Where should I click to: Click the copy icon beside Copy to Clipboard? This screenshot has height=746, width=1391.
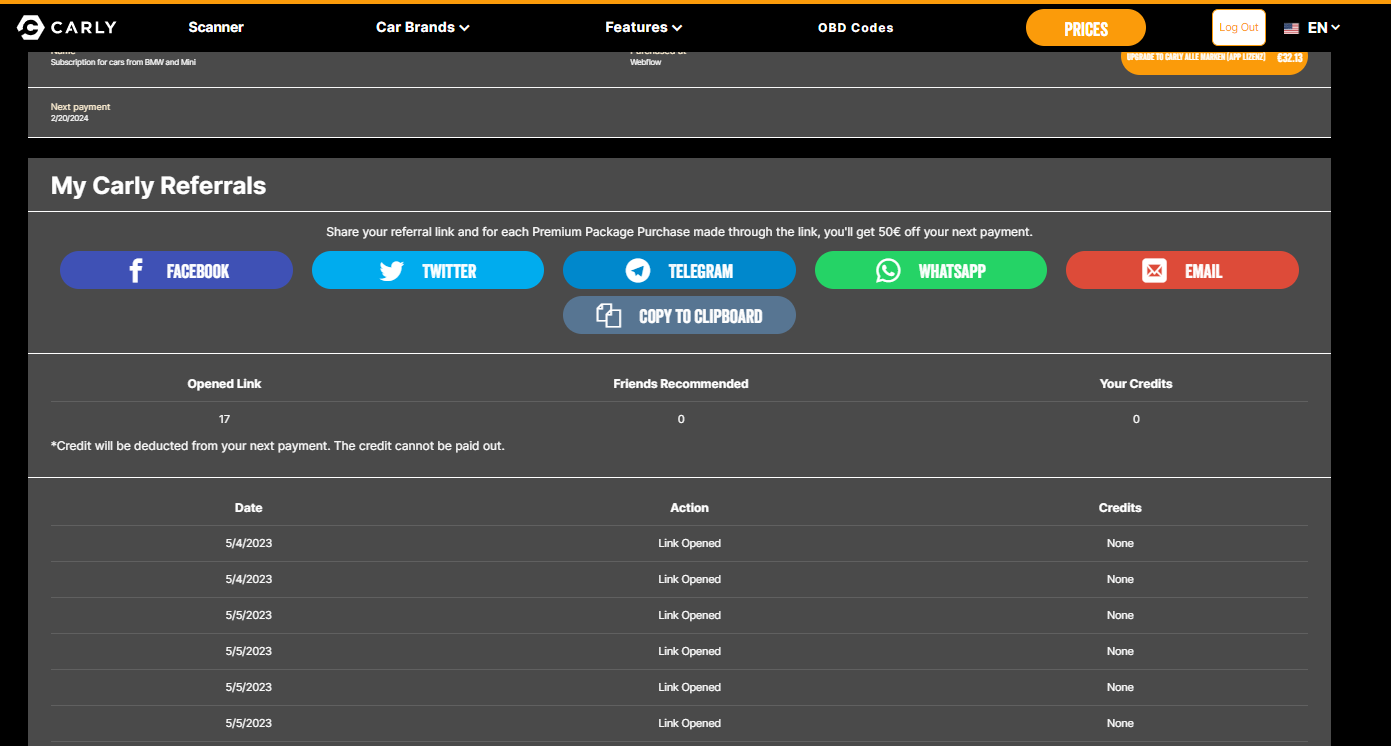609,316
